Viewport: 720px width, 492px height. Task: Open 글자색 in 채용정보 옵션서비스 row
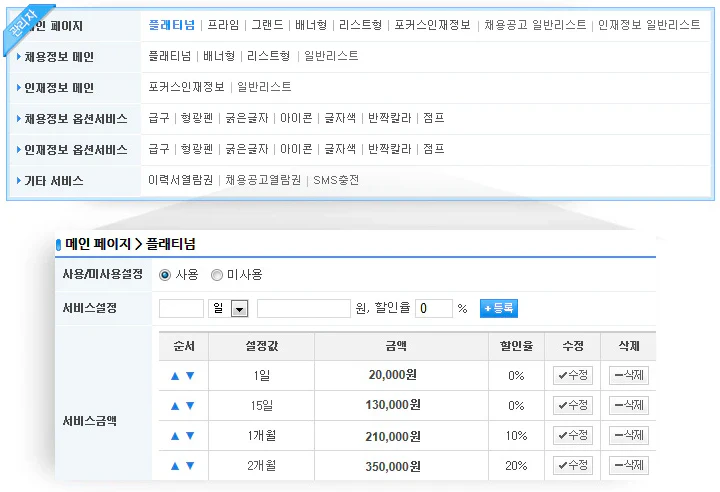[340, 118]
